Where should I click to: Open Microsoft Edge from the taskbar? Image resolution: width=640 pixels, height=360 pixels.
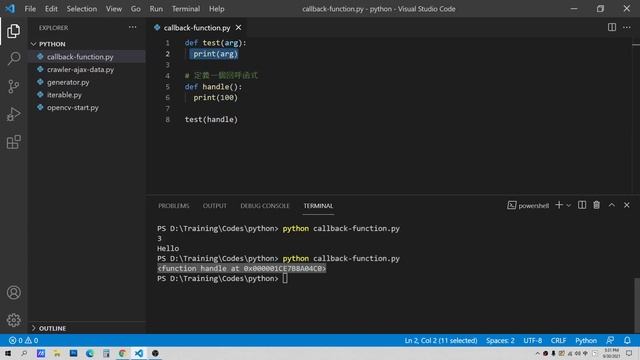coord(90,353)
